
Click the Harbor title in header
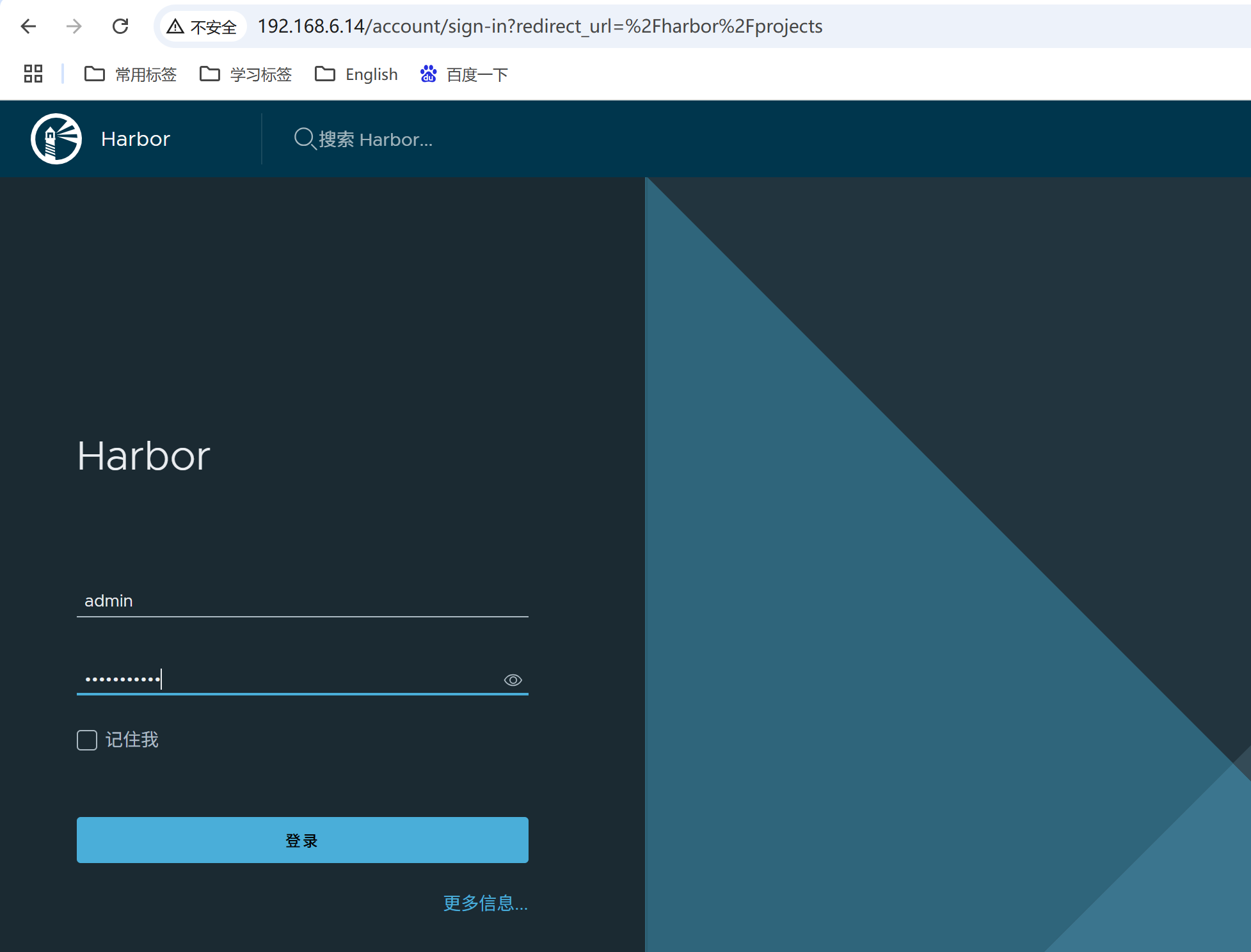point(136,139)
